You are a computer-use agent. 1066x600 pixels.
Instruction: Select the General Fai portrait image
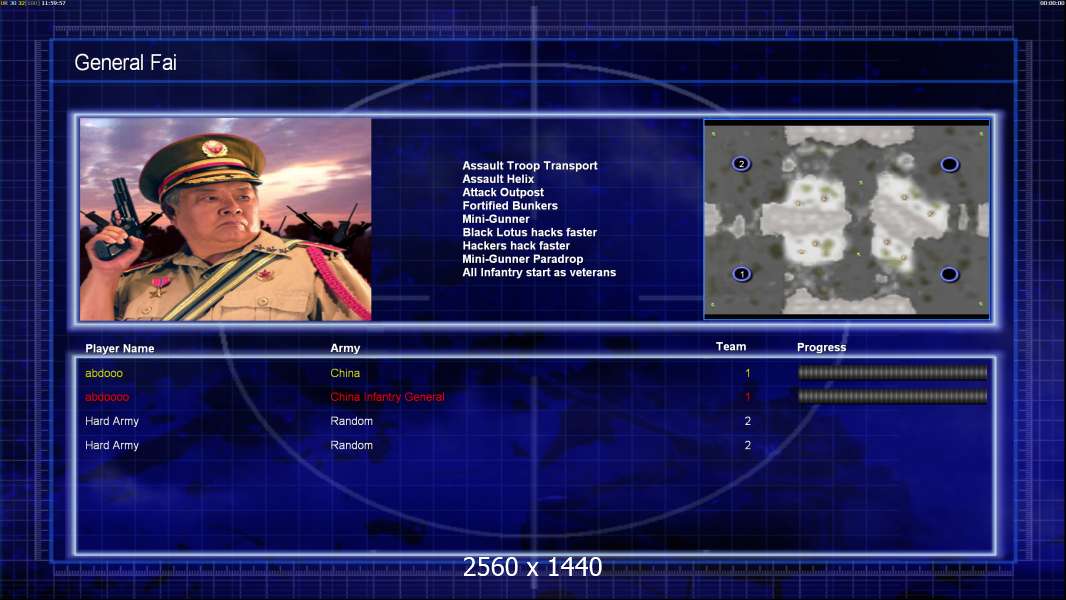226,219
